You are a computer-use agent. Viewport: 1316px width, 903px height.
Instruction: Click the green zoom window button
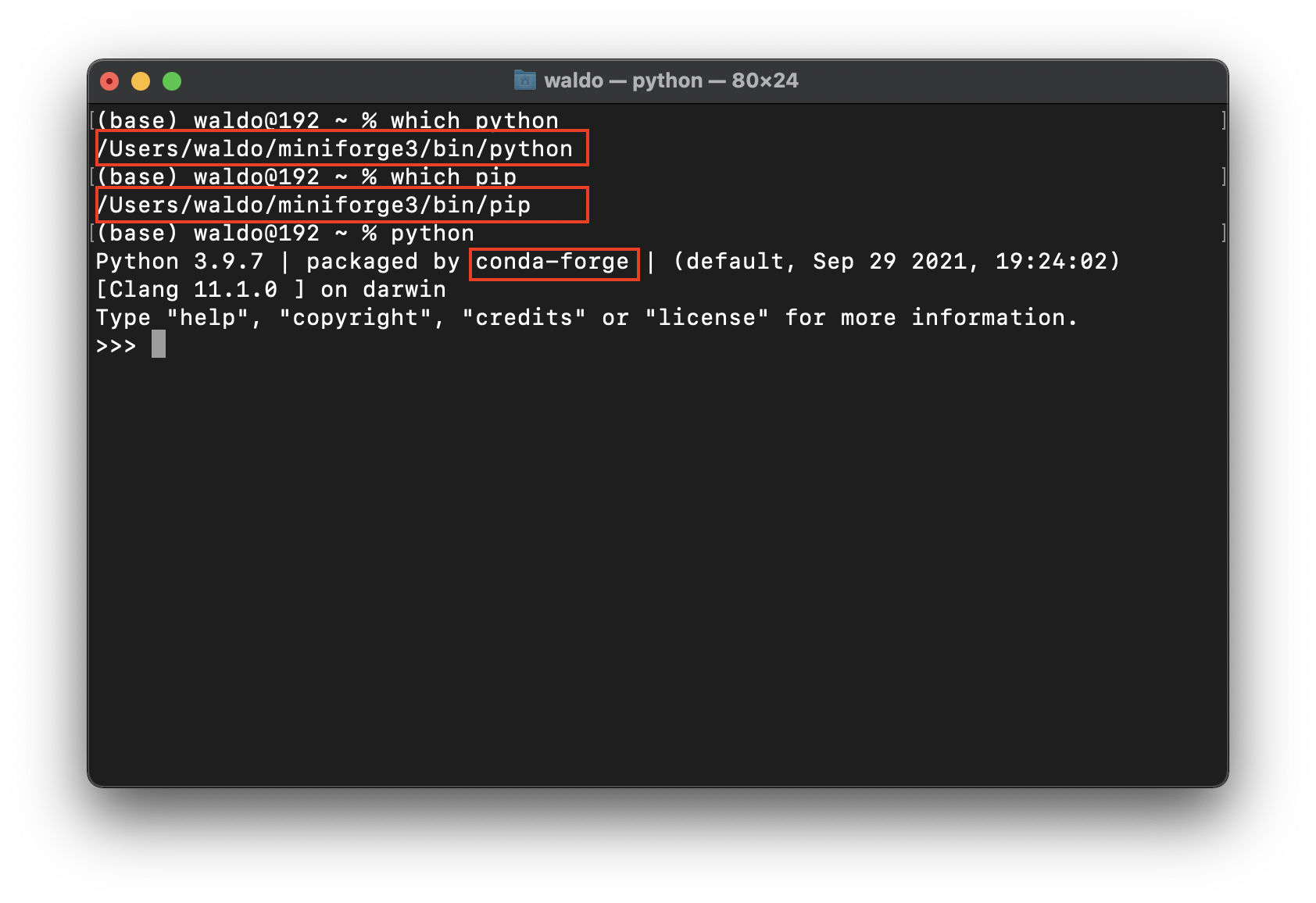click(x=172, y=80)
